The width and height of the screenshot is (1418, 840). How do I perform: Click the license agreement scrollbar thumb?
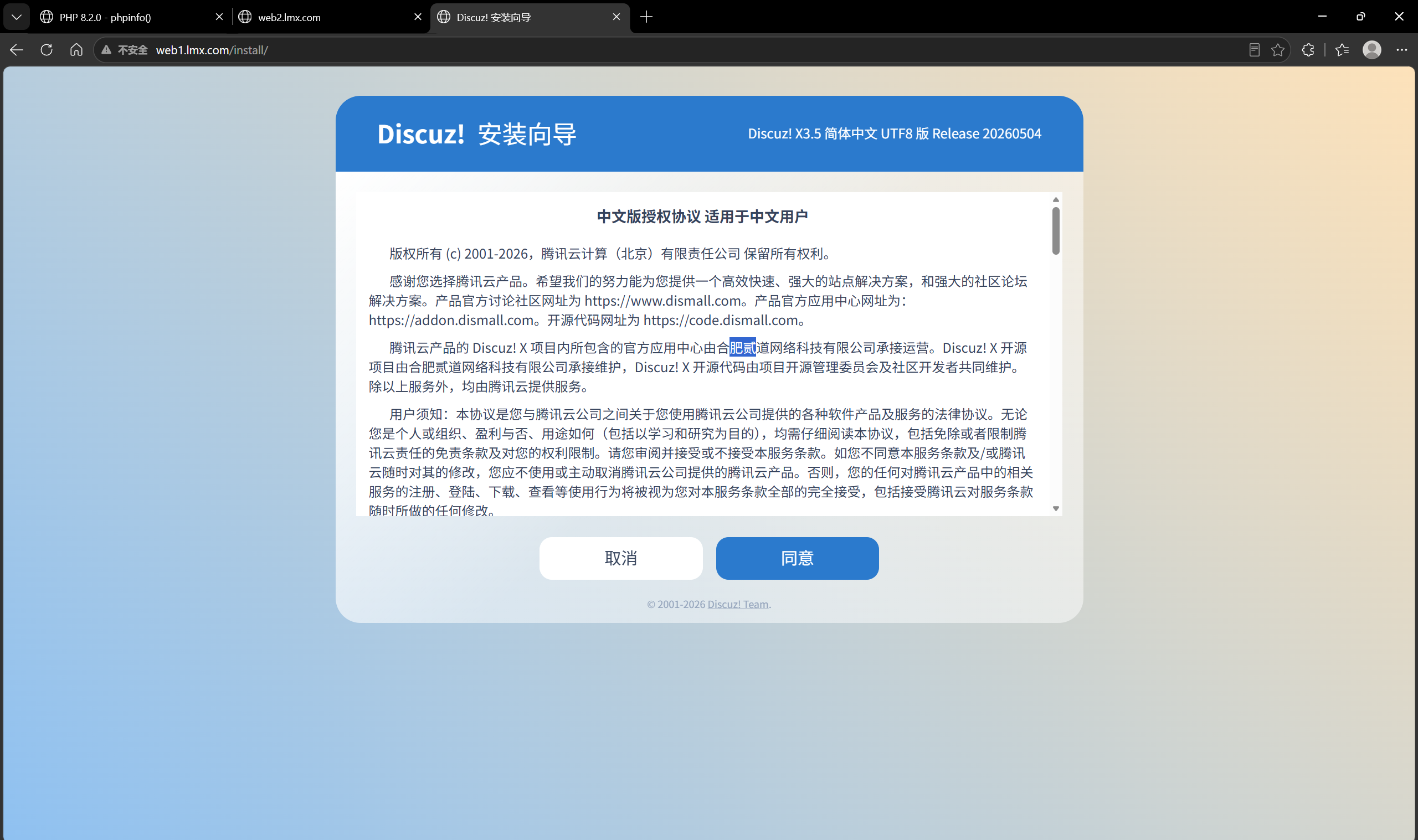click(1056, 231)
